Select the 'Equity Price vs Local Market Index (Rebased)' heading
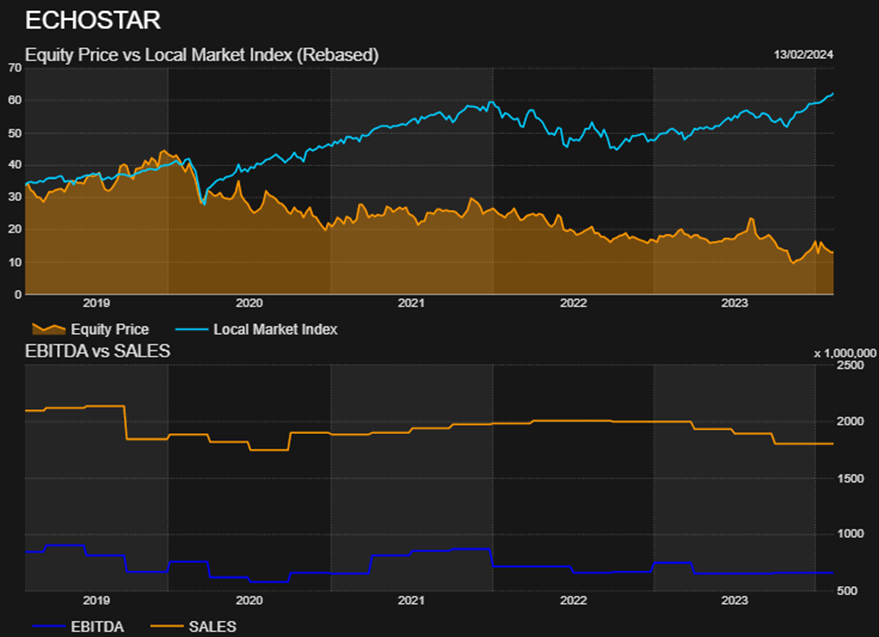The image size is (879, 637). [202, 55]
